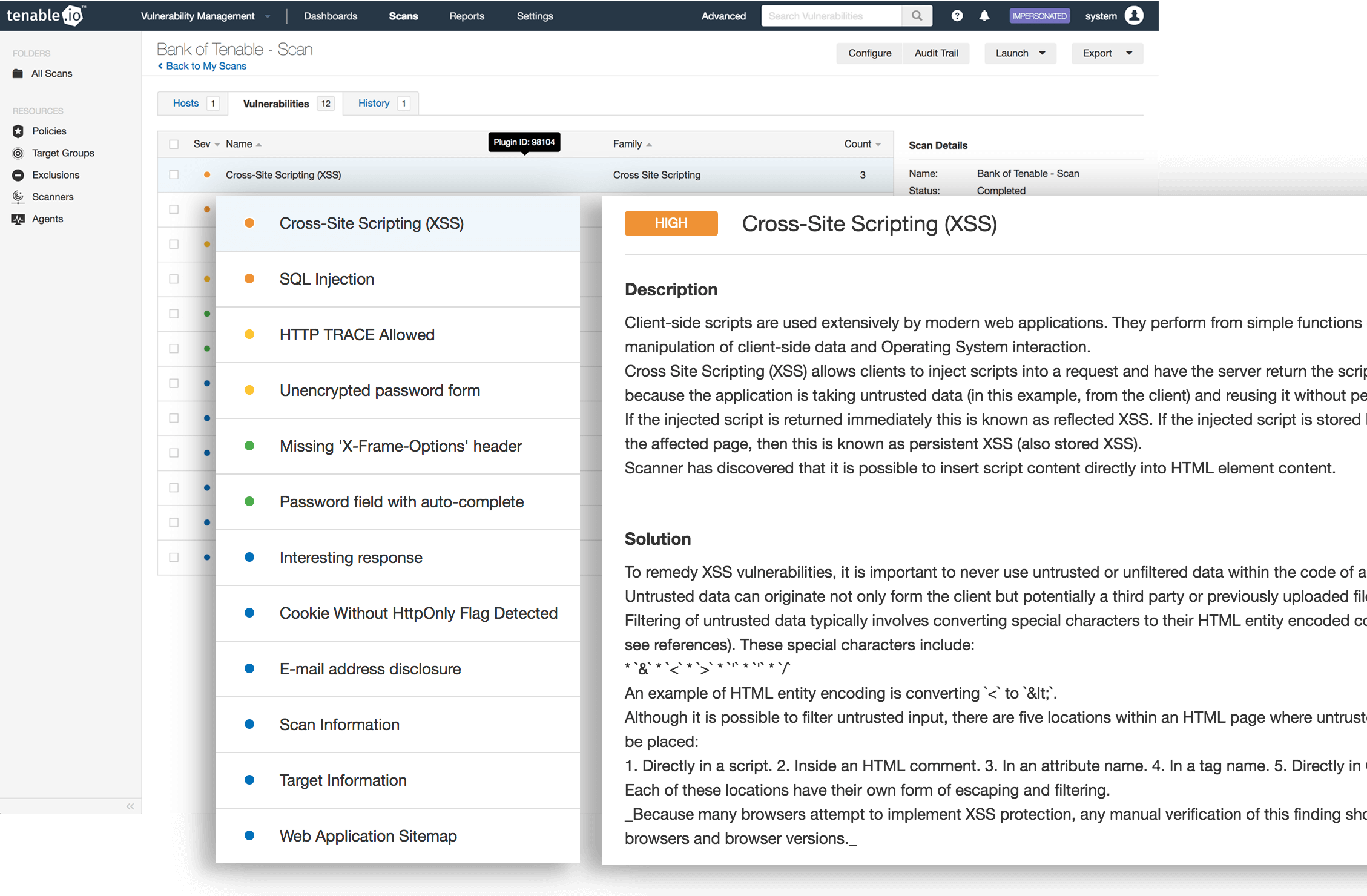
Task: Click severity dot beside HTTP TRACE Allowed
Action: 249,334
